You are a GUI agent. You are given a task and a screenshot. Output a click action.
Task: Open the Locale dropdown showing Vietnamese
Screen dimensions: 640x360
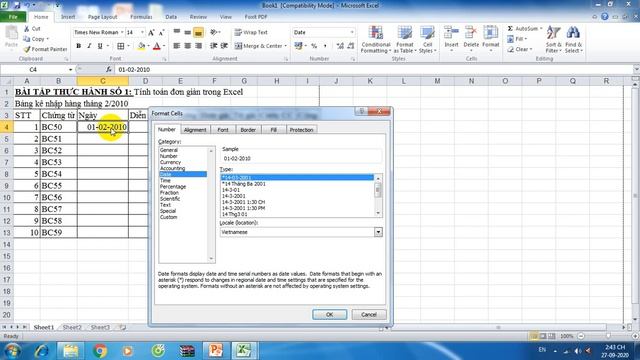click(378, 232)
